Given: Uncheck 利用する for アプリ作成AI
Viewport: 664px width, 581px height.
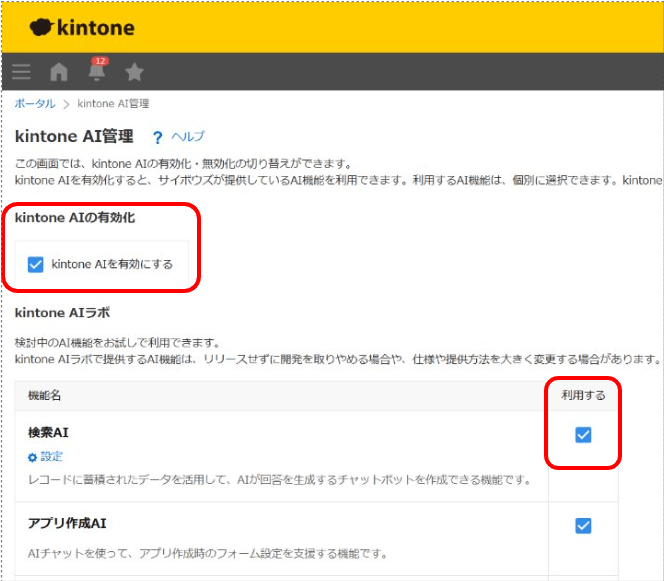Looking at the screenshot, I should click(x=583, y=526).
